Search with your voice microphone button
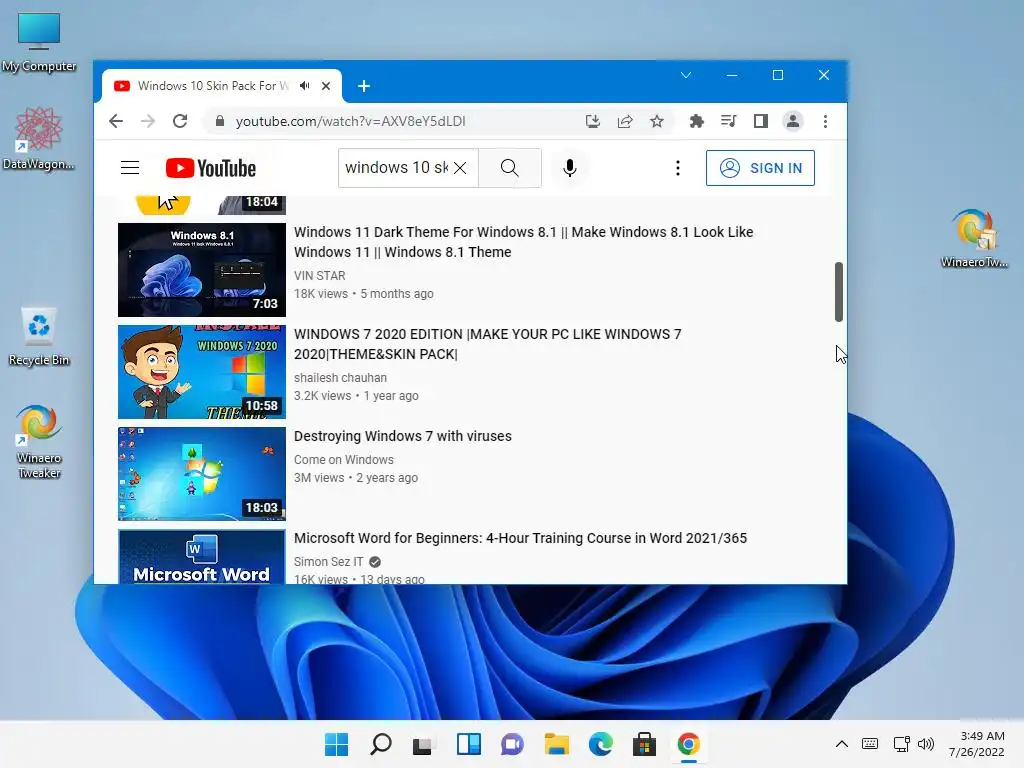 (x=569, y=168)
